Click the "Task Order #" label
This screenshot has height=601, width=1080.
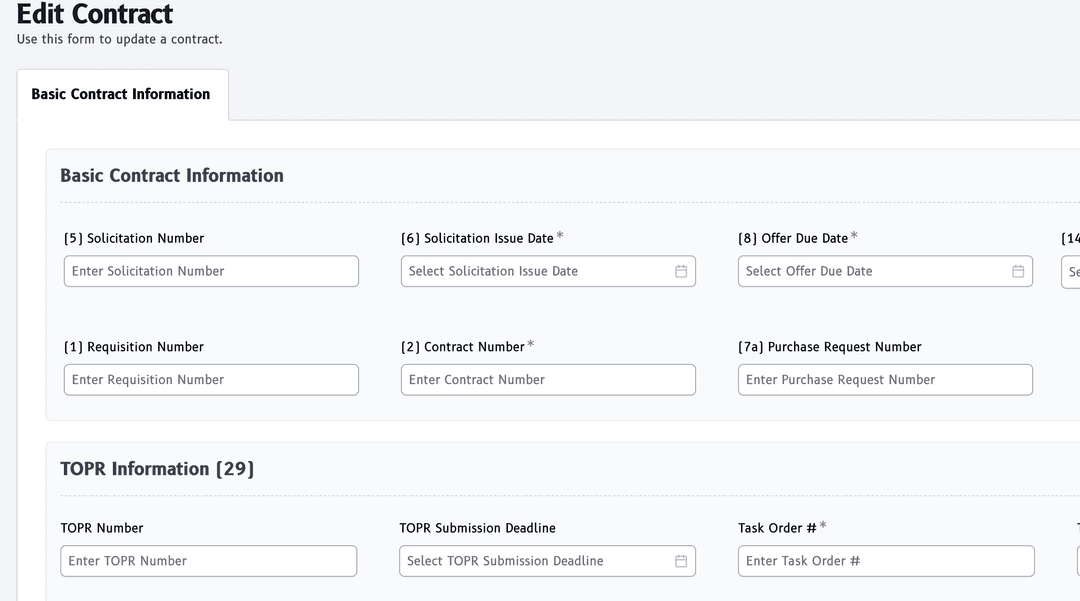pos(777,528)
